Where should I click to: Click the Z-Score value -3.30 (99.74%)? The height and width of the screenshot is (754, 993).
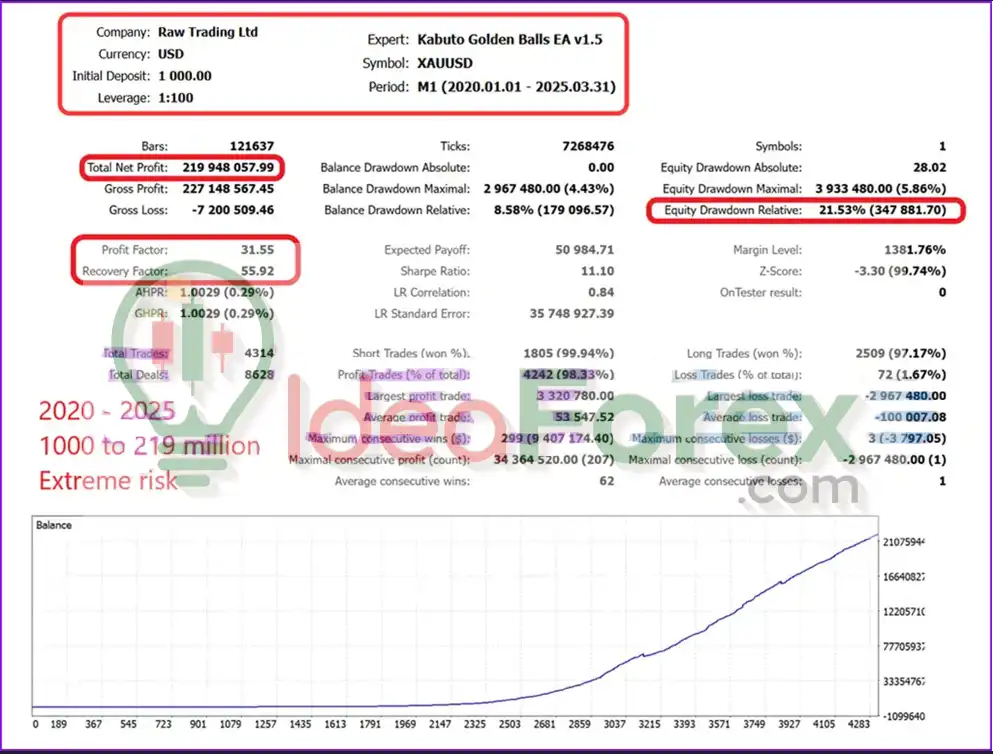[900, 271]
